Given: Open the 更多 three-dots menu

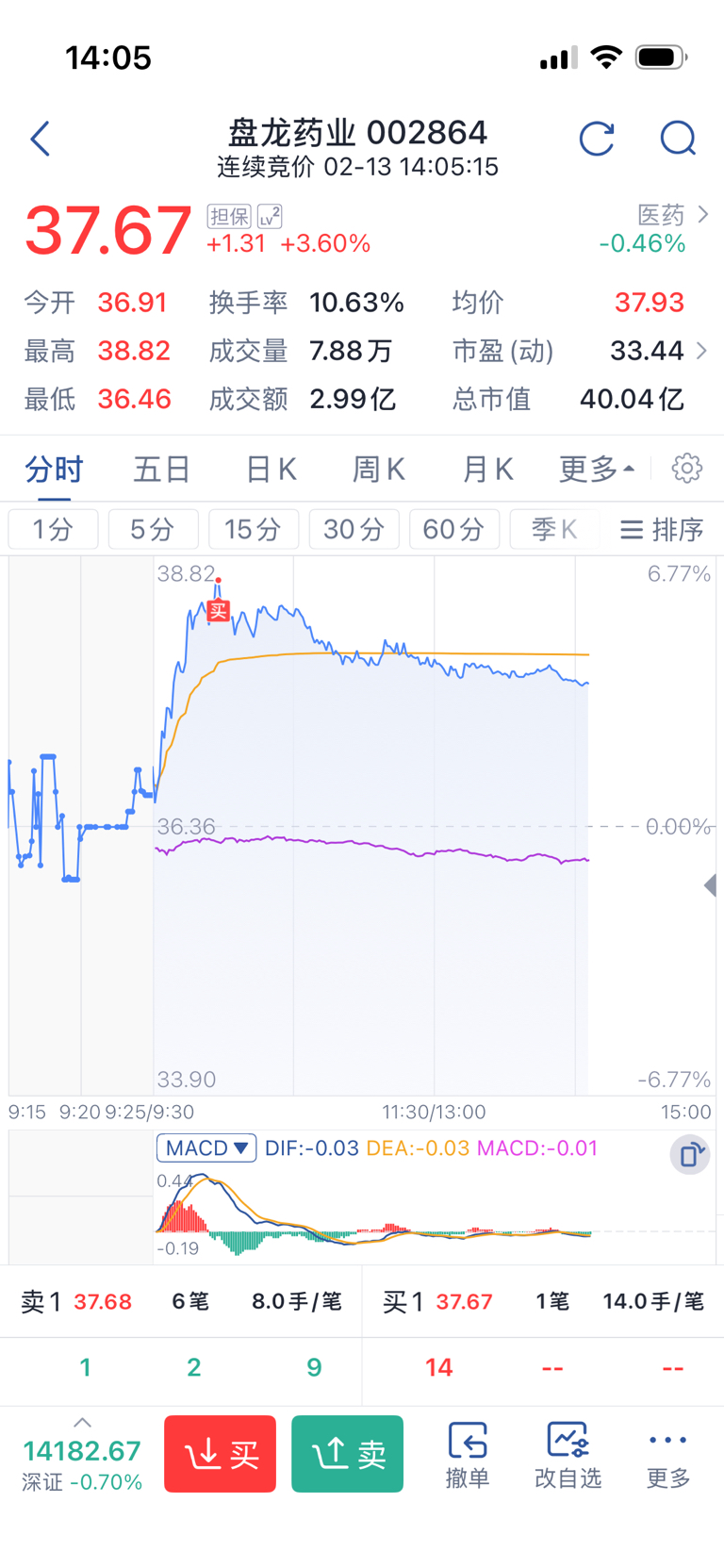Looking at the screenshot, I should (668, 1455).
